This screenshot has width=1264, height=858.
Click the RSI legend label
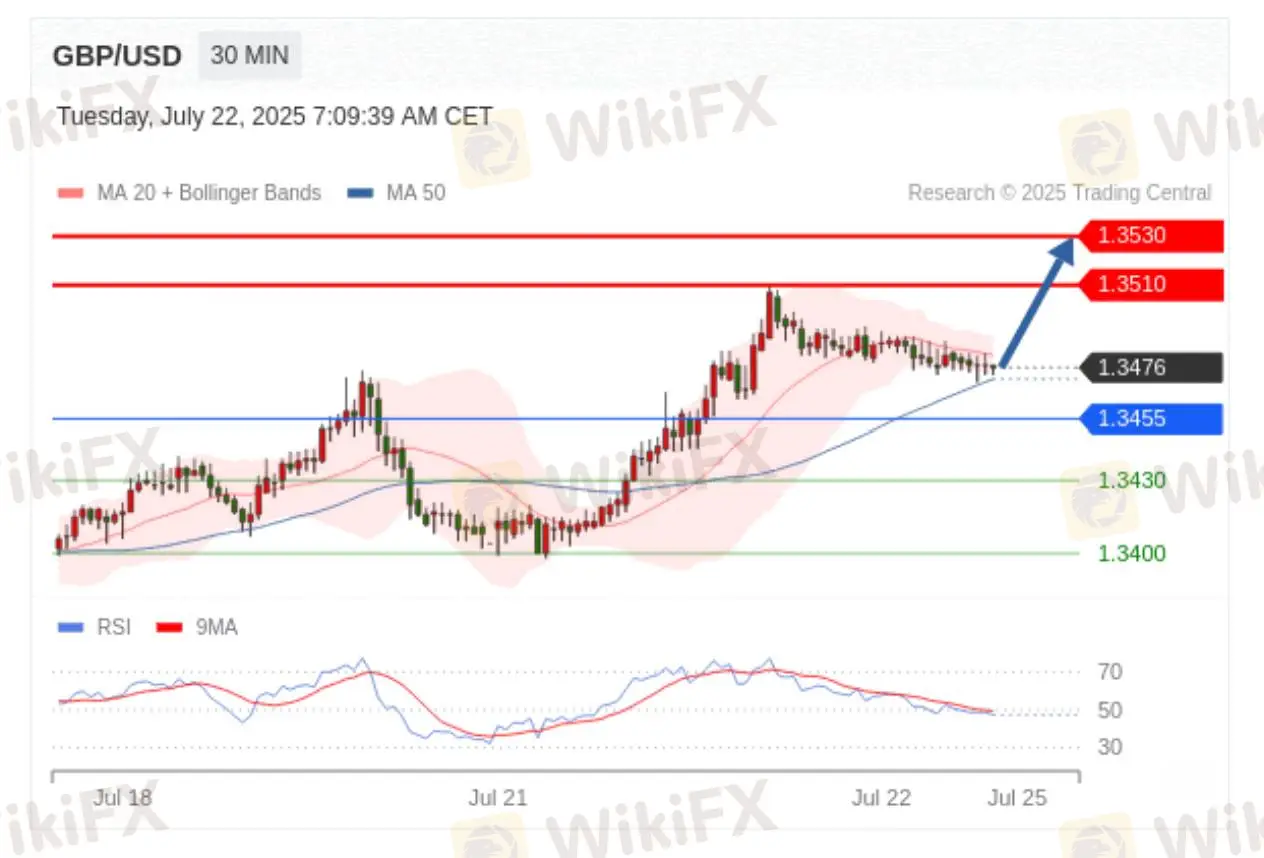point(113,628)
